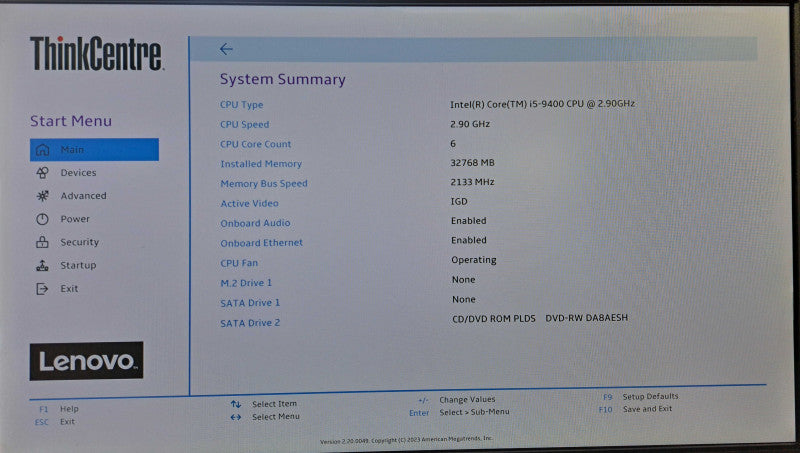Click the 32768 MB memory value
800x453 pixels.
tap(472, 163)
